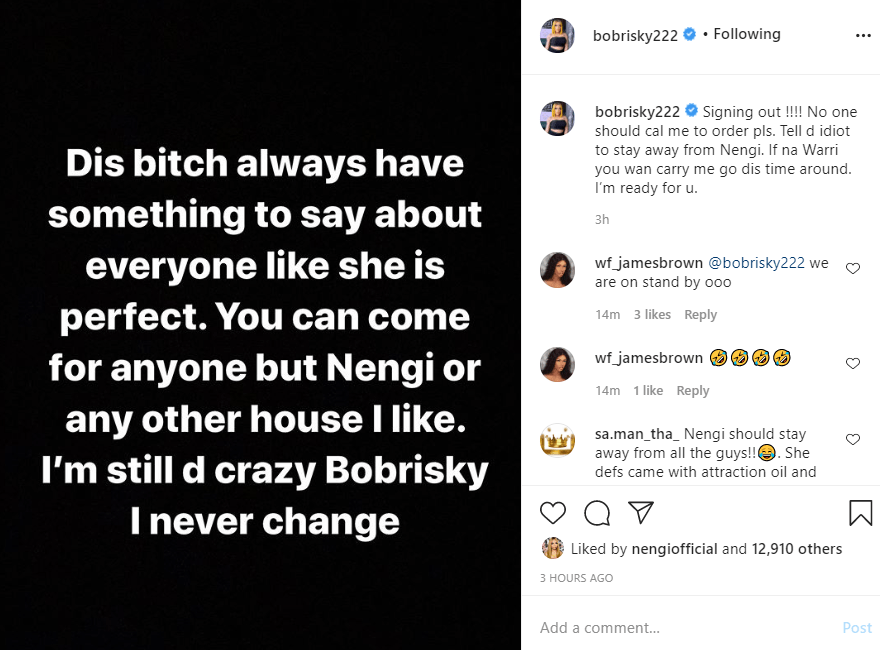
Task: Like wf_jamesbrown's 'on stand by' comment
Action: (x=853, y=268)
